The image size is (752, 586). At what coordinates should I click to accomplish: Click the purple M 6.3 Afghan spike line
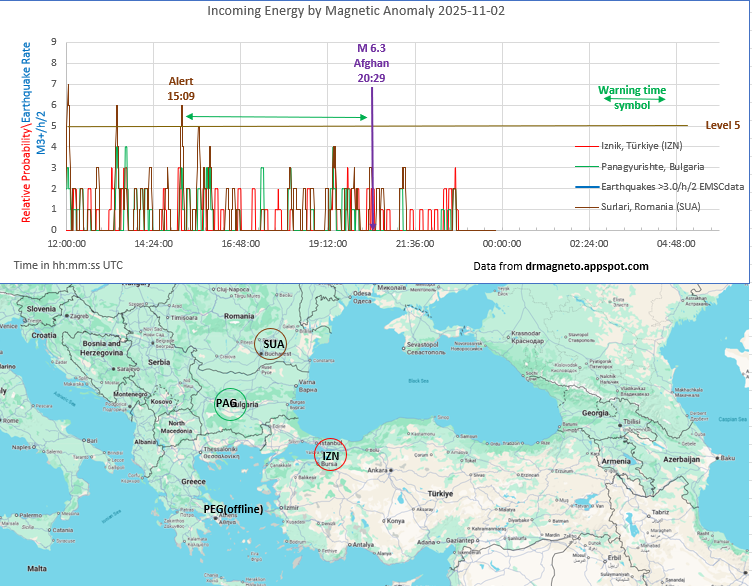(x=372, y=160)
